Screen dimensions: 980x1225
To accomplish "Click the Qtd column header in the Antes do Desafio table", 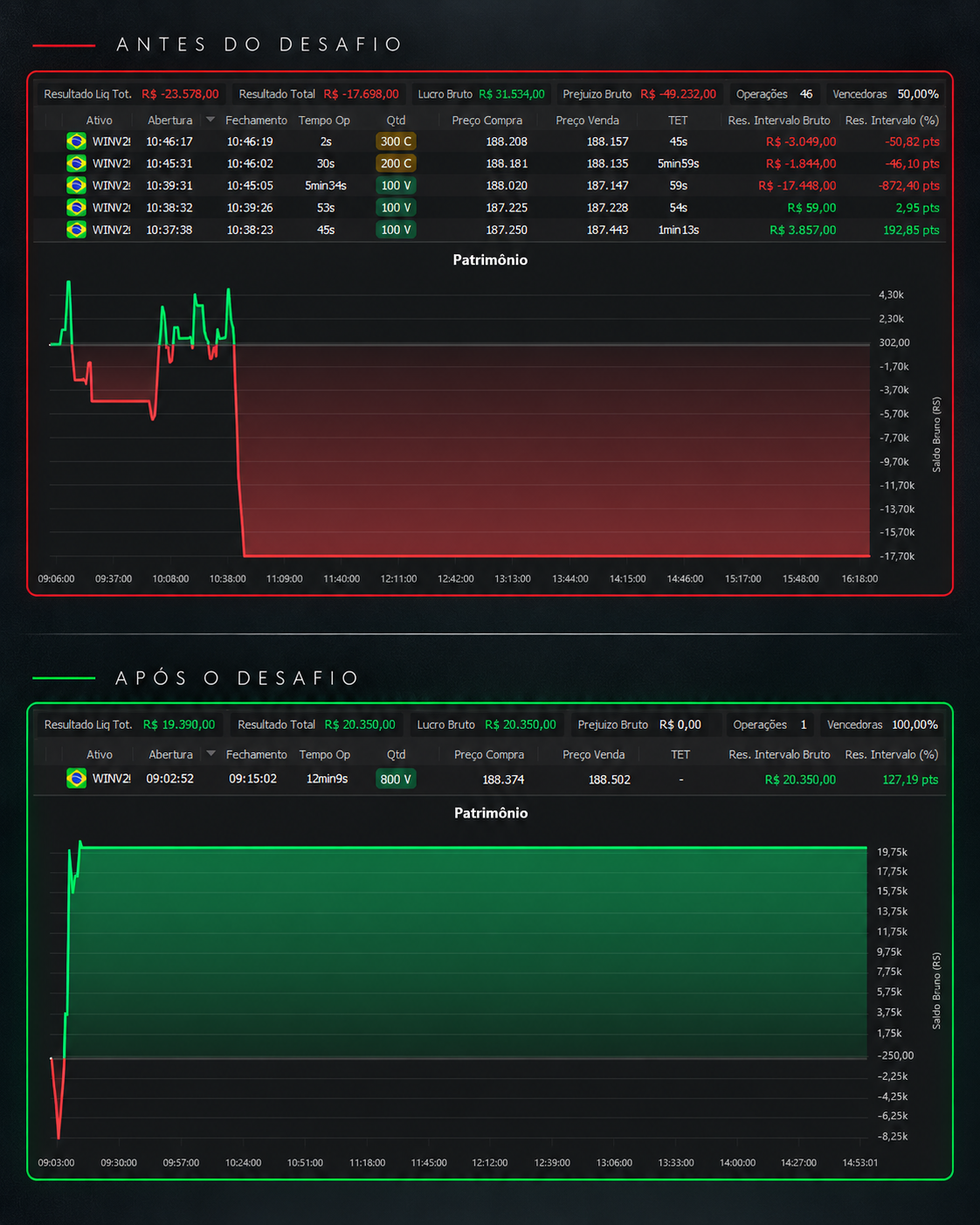I will [x=396, y=121].
